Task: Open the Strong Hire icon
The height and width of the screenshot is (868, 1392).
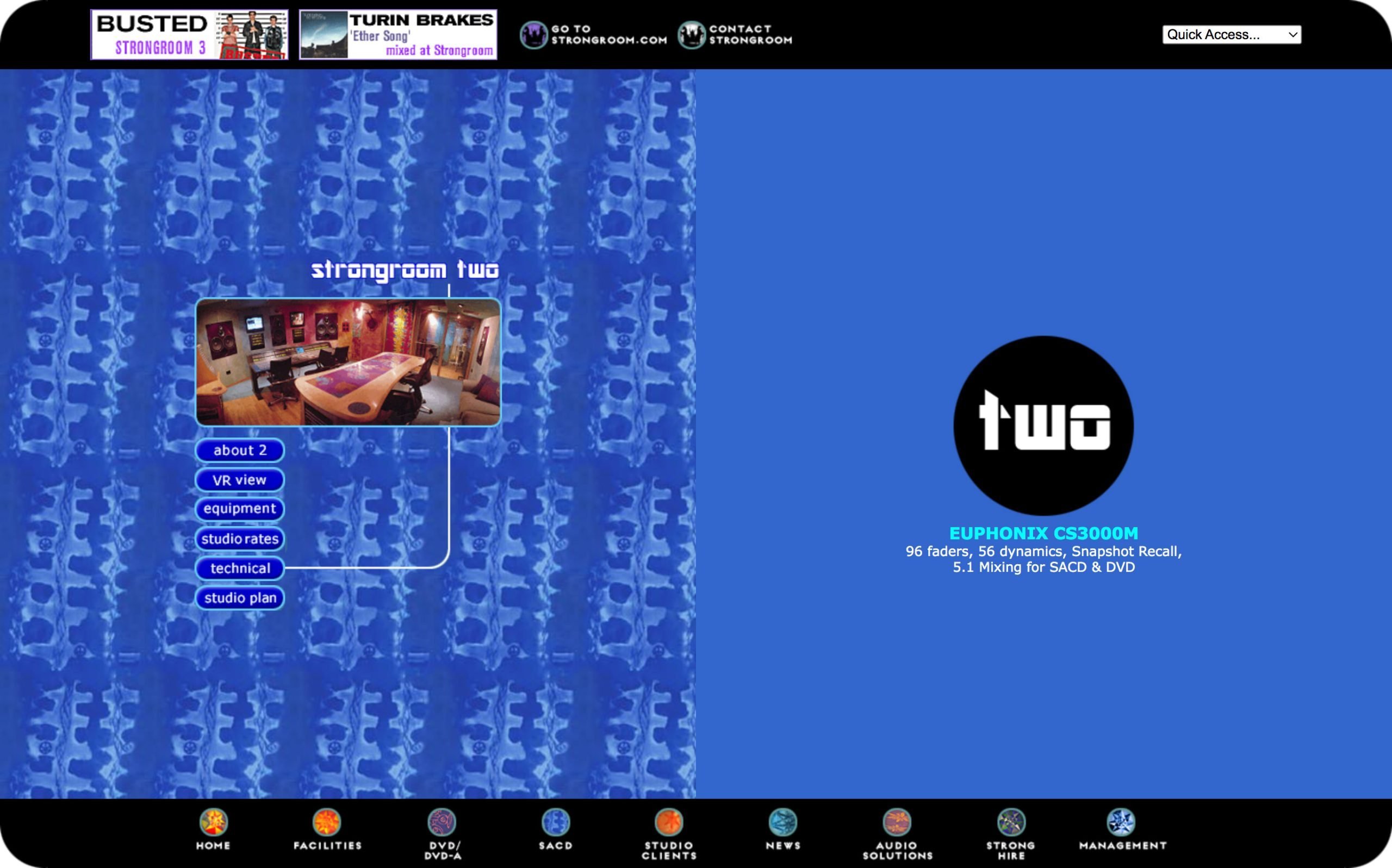Action: [1011, 823]
